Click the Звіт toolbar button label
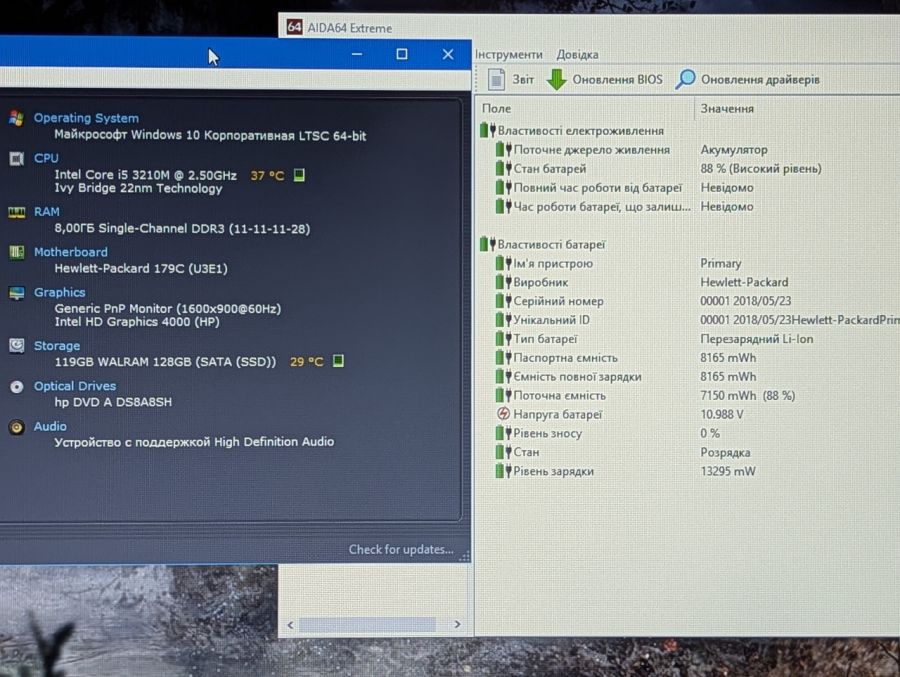This screenshot has width=900, height=677. point(523,79)
